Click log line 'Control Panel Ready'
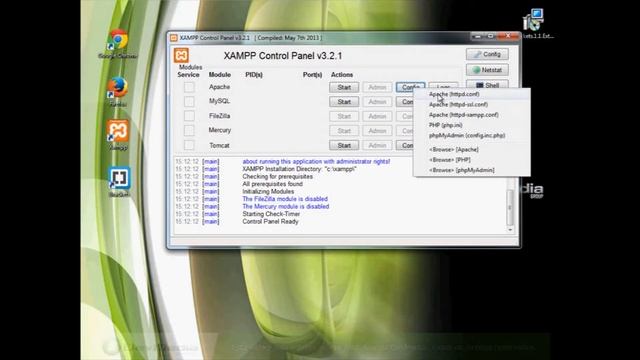 pos(270,222)
